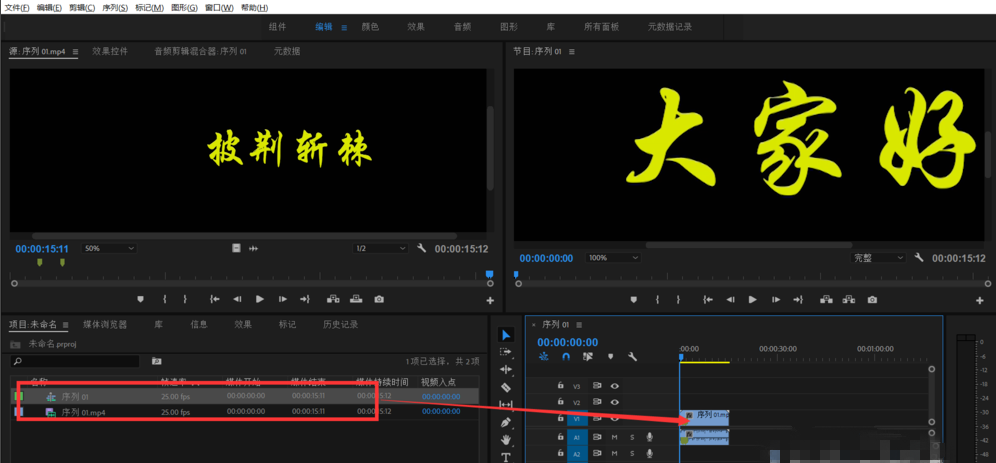Click Add Marker in Source monitor
This screenshot has width=996, height=463.
pyautogui.click(x=140, y=299)
